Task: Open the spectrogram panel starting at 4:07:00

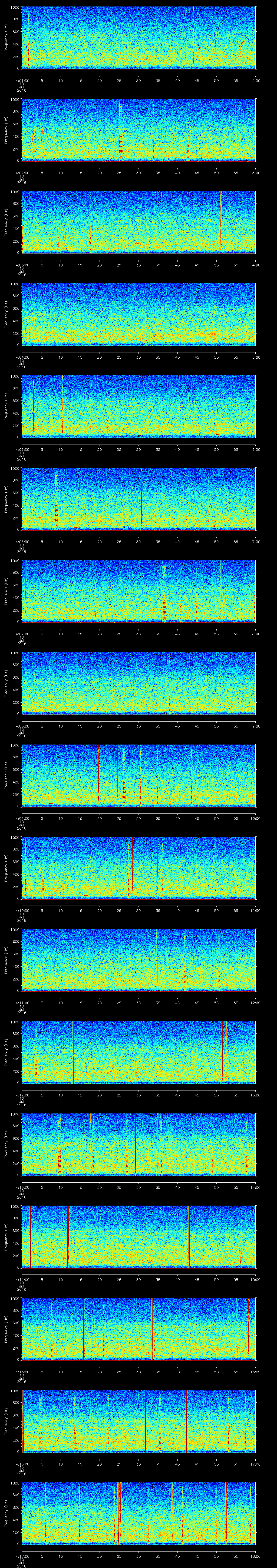Action: (x=139, y=590)
